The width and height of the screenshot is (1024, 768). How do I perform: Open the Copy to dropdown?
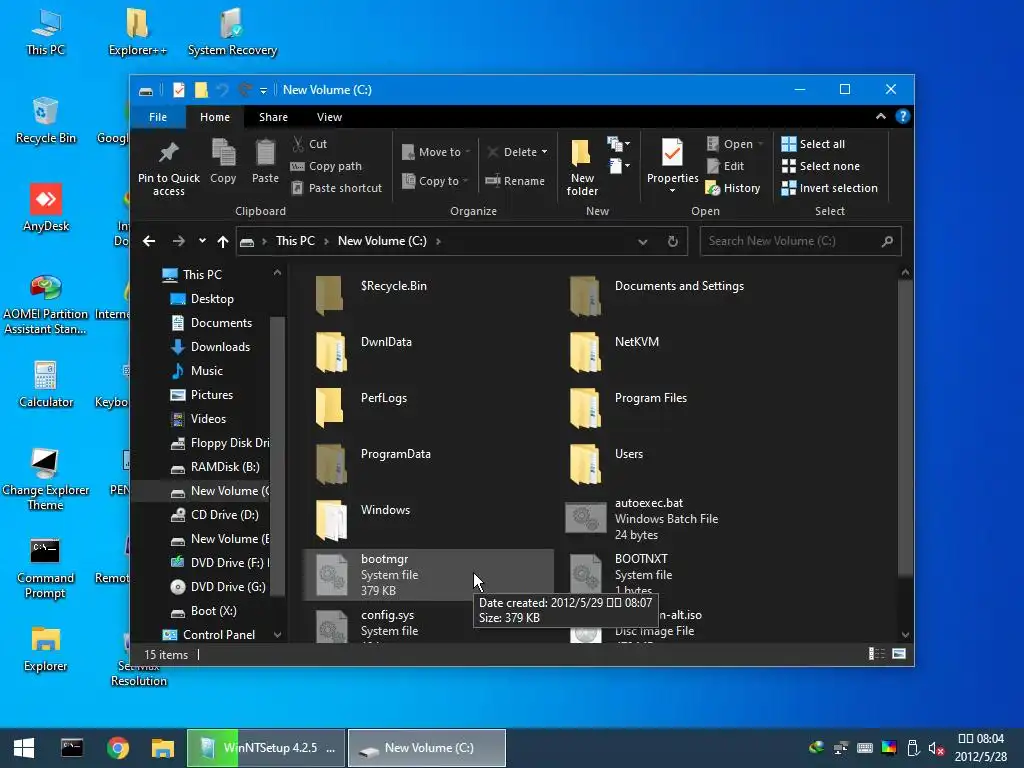coord(436,181)
